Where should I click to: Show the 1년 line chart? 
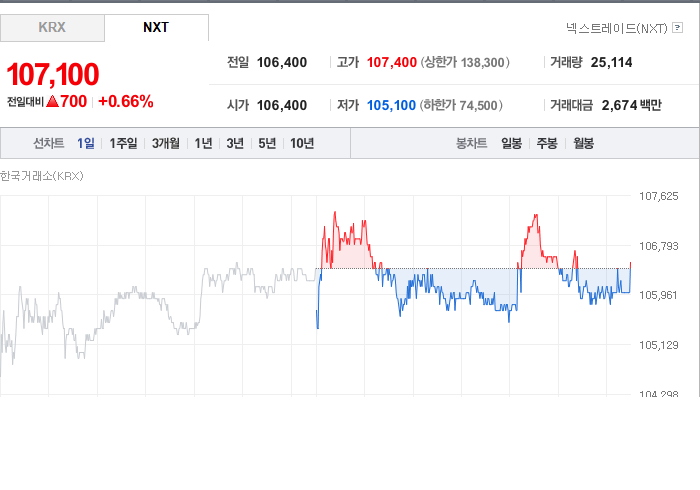coord(203,143)
